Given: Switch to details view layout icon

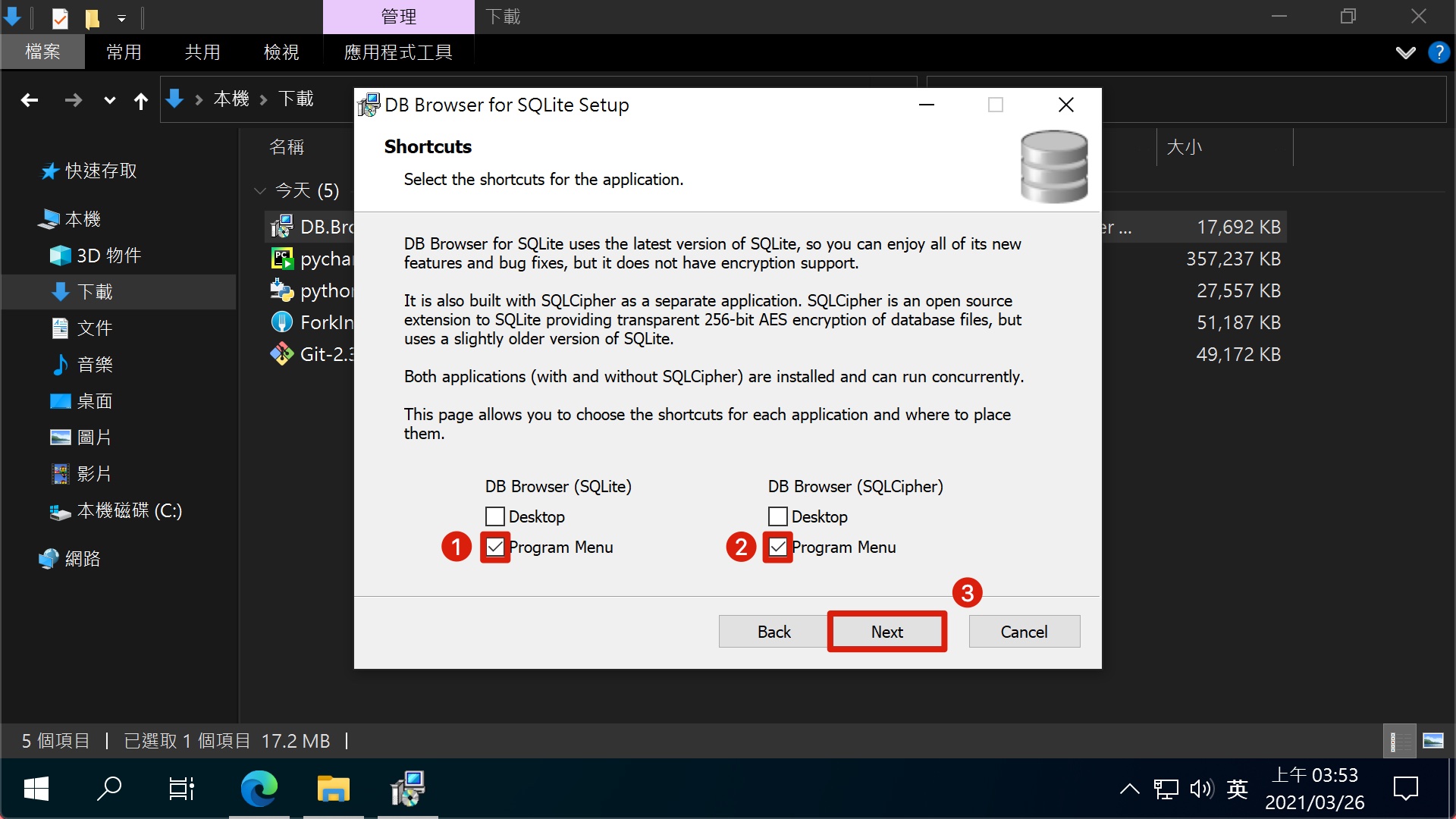Looking at the screenshot, I should [x=1399, y=741].
